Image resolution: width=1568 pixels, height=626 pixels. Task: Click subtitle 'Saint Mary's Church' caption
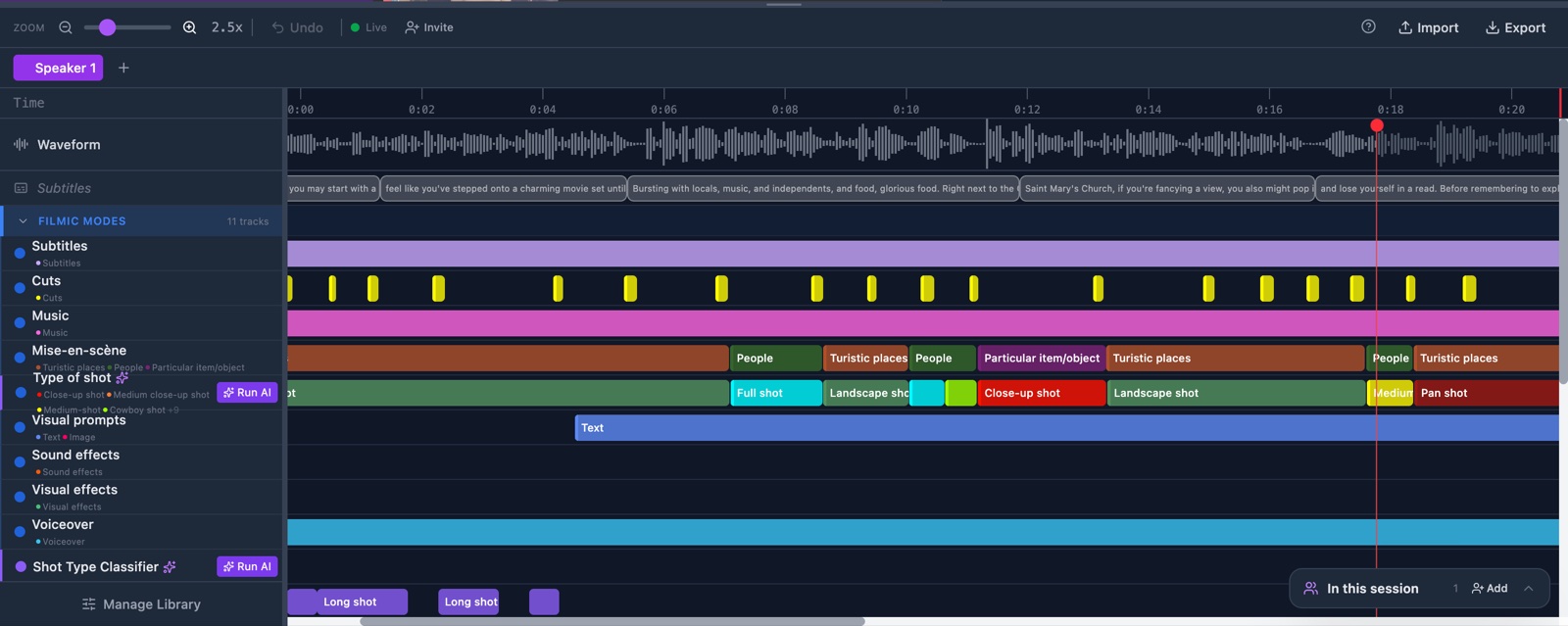[1167, 188]
